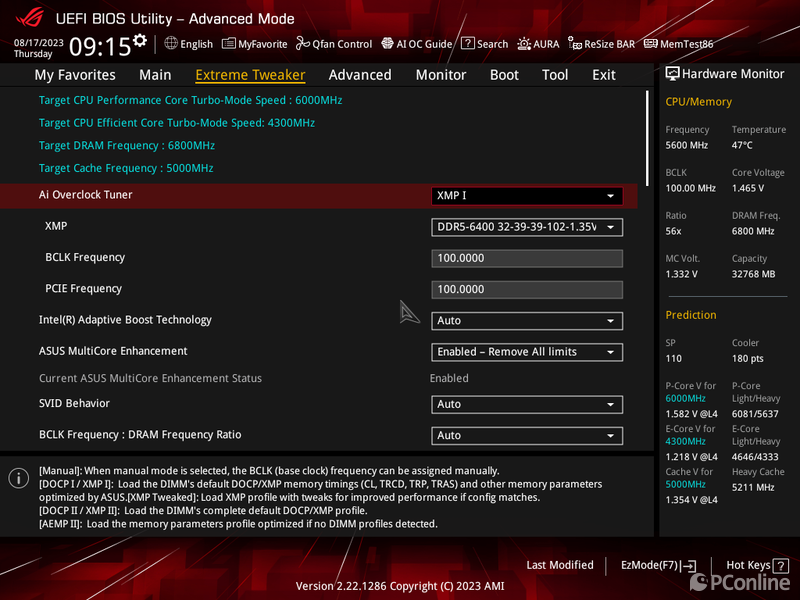Open the clock settings gear icon

pos(140,40)
